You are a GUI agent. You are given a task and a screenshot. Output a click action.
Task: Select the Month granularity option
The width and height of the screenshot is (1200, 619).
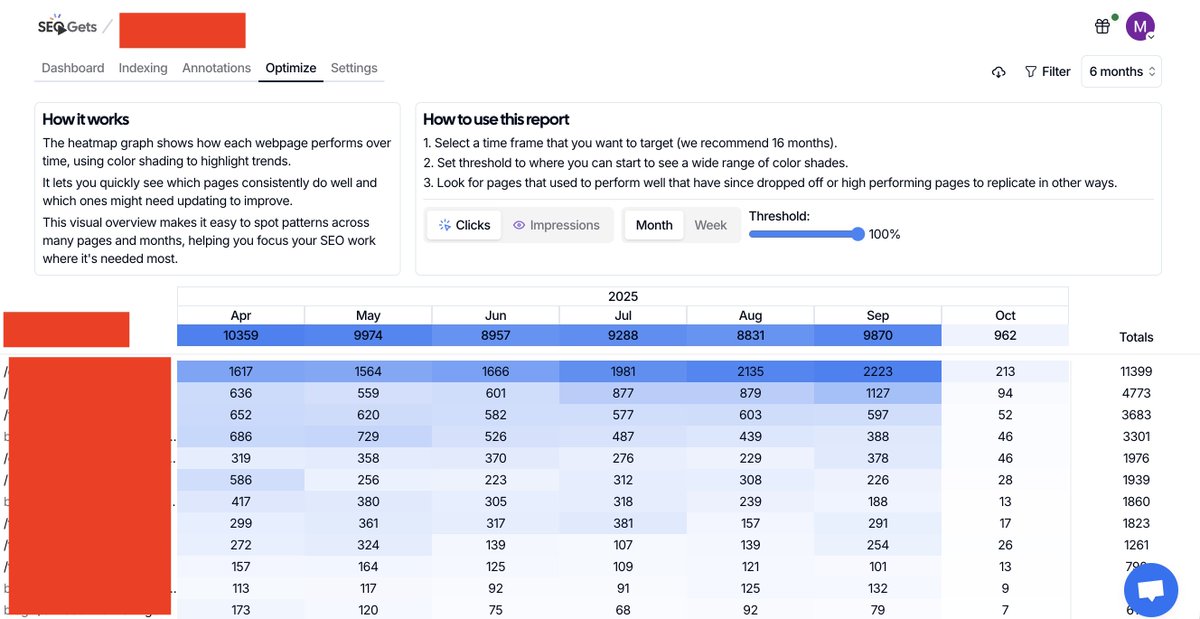click(x=654, y=225)
